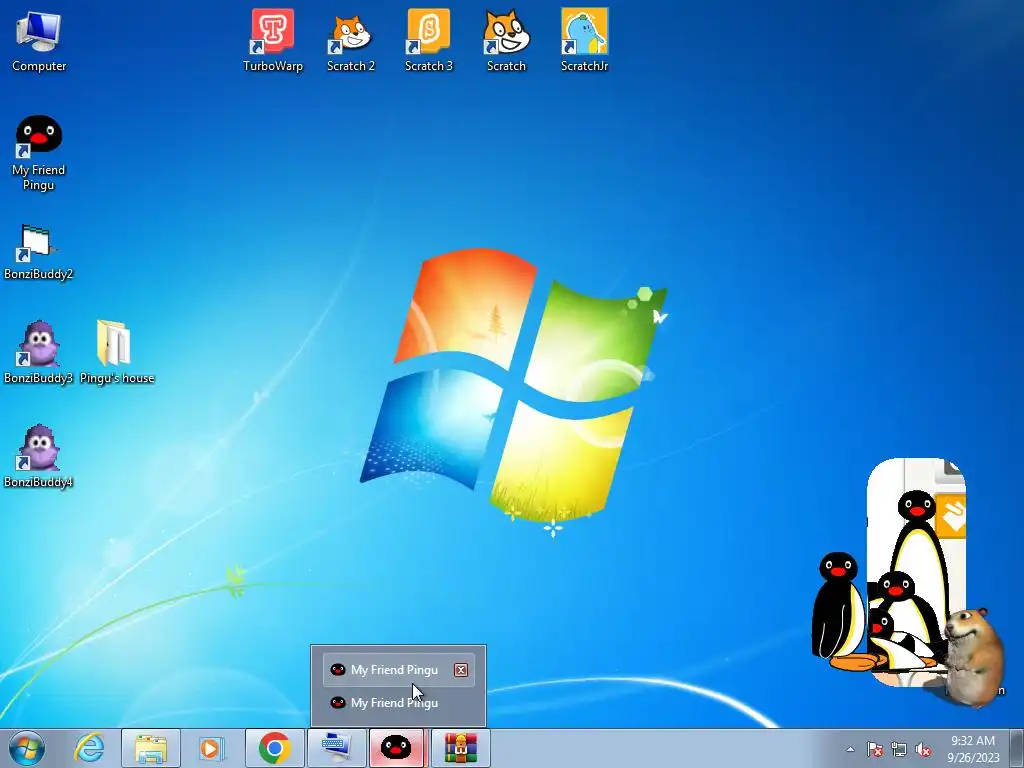Close the highlighted My Friend Pingu window
This screenshot has width=1024, height=768.
[461, 670]
